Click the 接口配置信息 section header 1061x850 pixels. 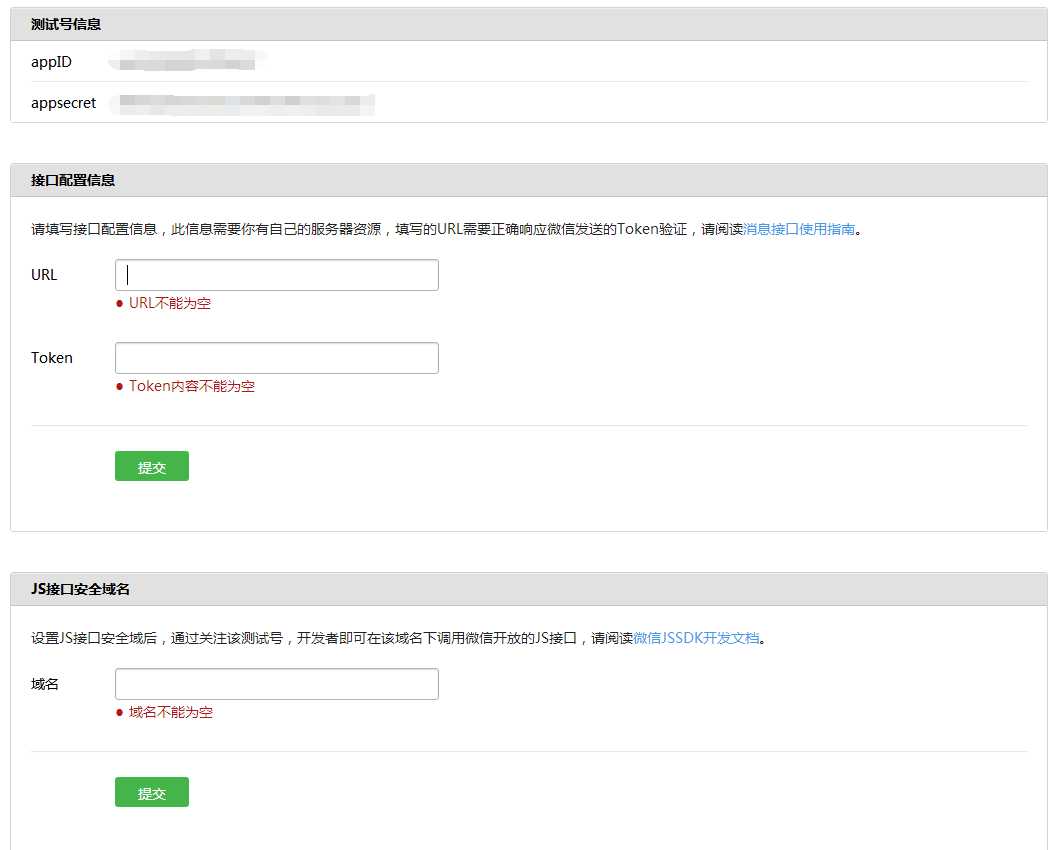pyautogui.click(x=73, y=180)
